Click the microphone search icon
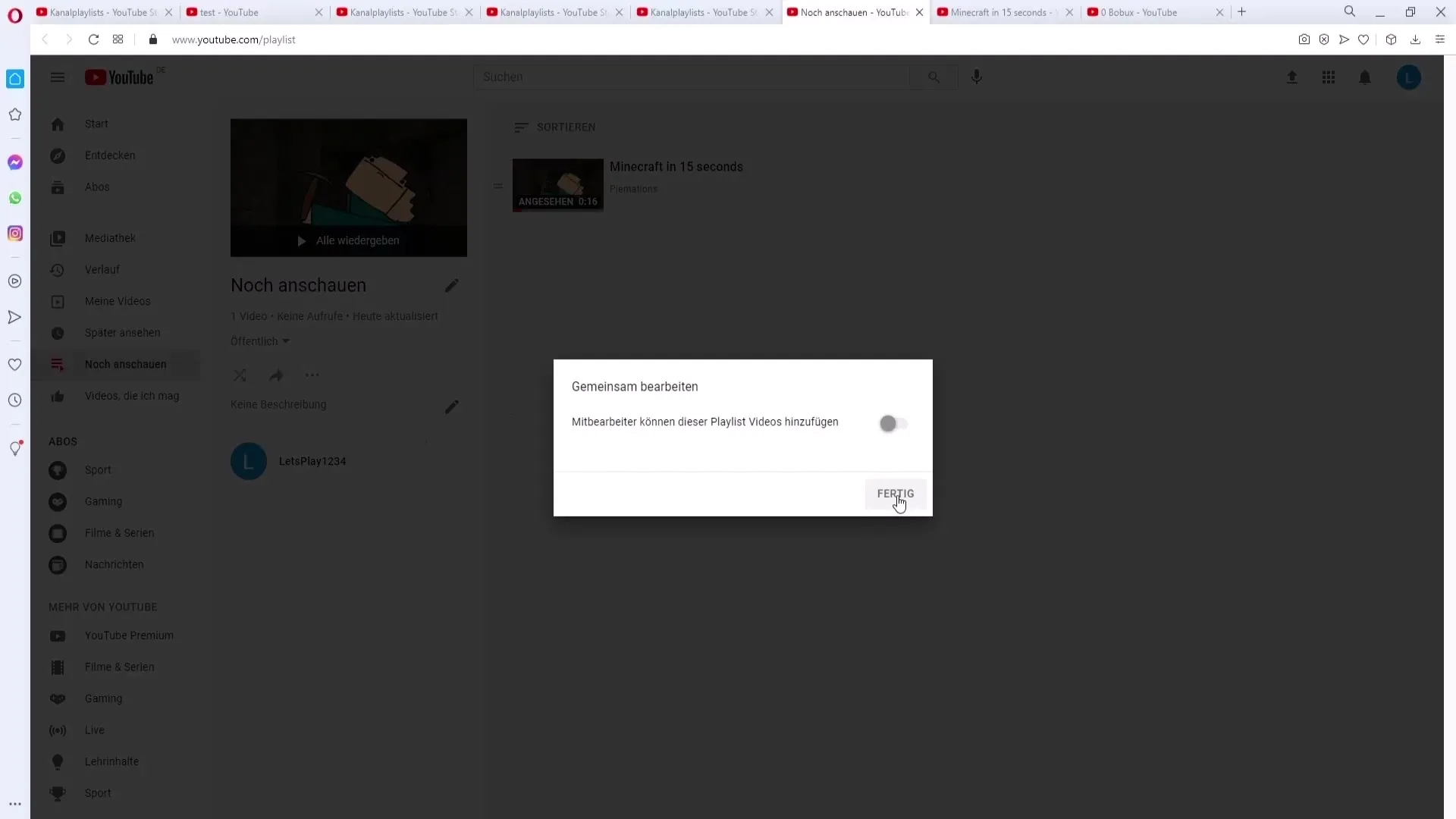This screenshot has width=1456, height=819. tap(977, 76)
